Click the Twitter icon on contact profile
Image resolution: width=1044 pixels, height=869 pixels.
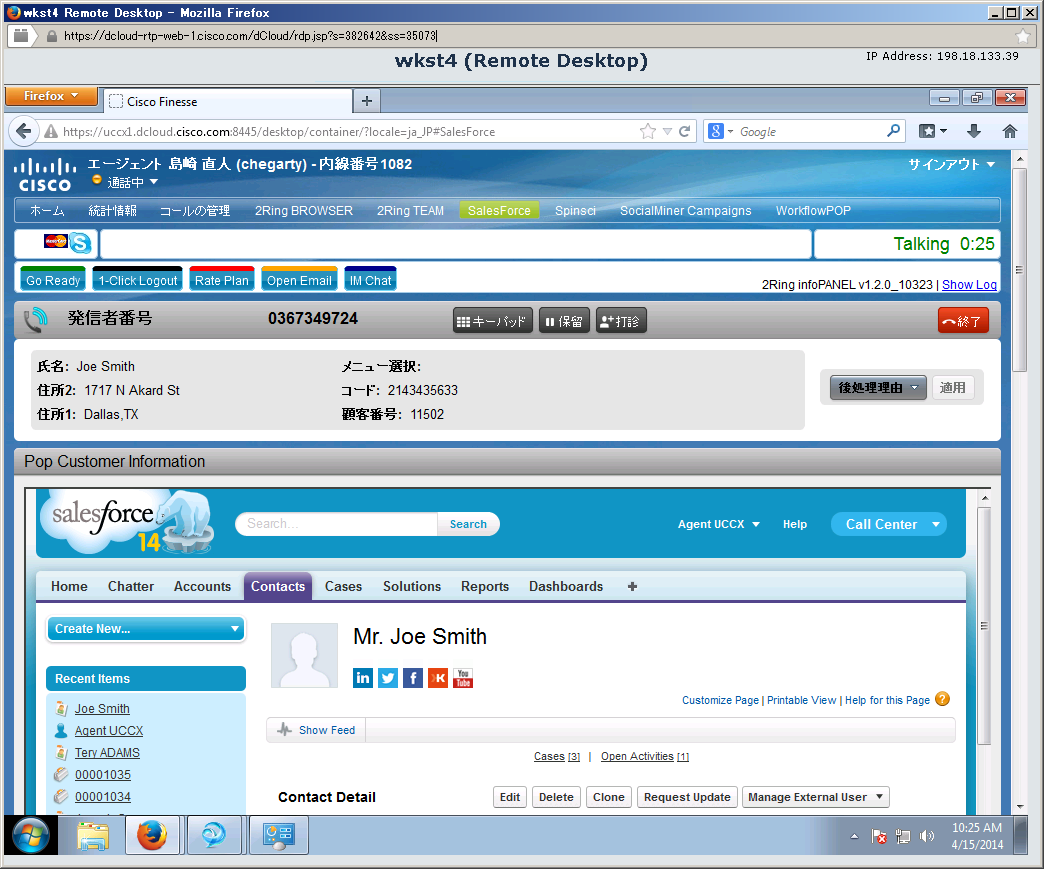coord(388,678)
